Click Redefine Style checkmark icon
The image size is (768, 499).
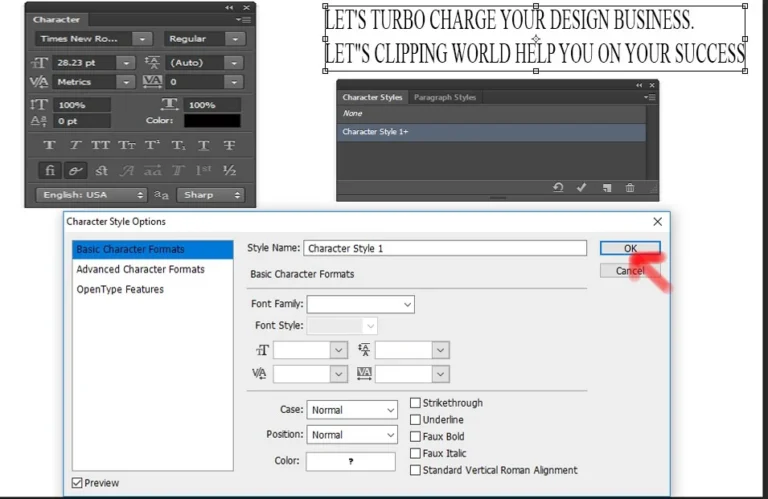581,187
